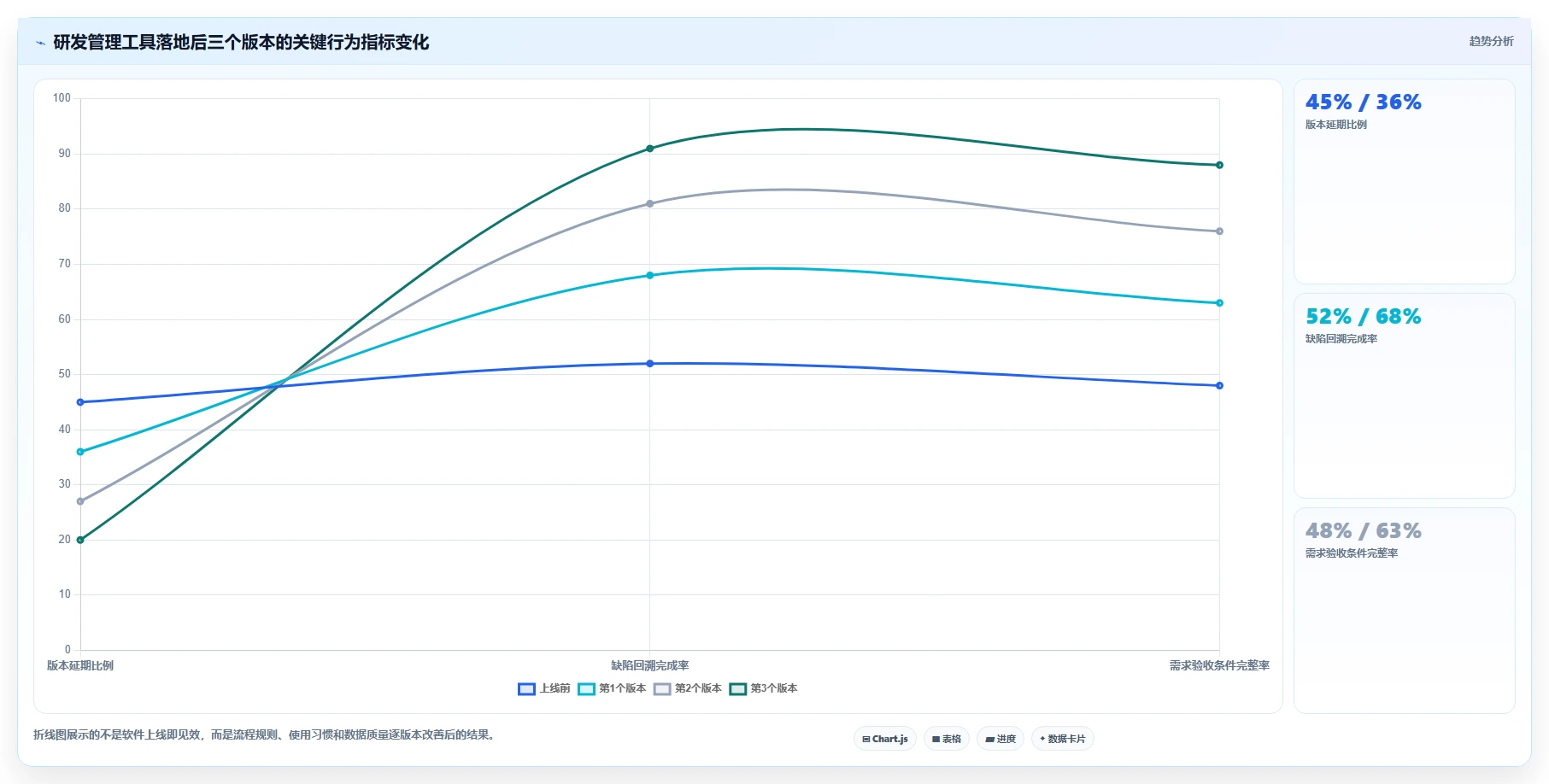
Task: Click the 进度 tag
Action: click(1000, 739)
